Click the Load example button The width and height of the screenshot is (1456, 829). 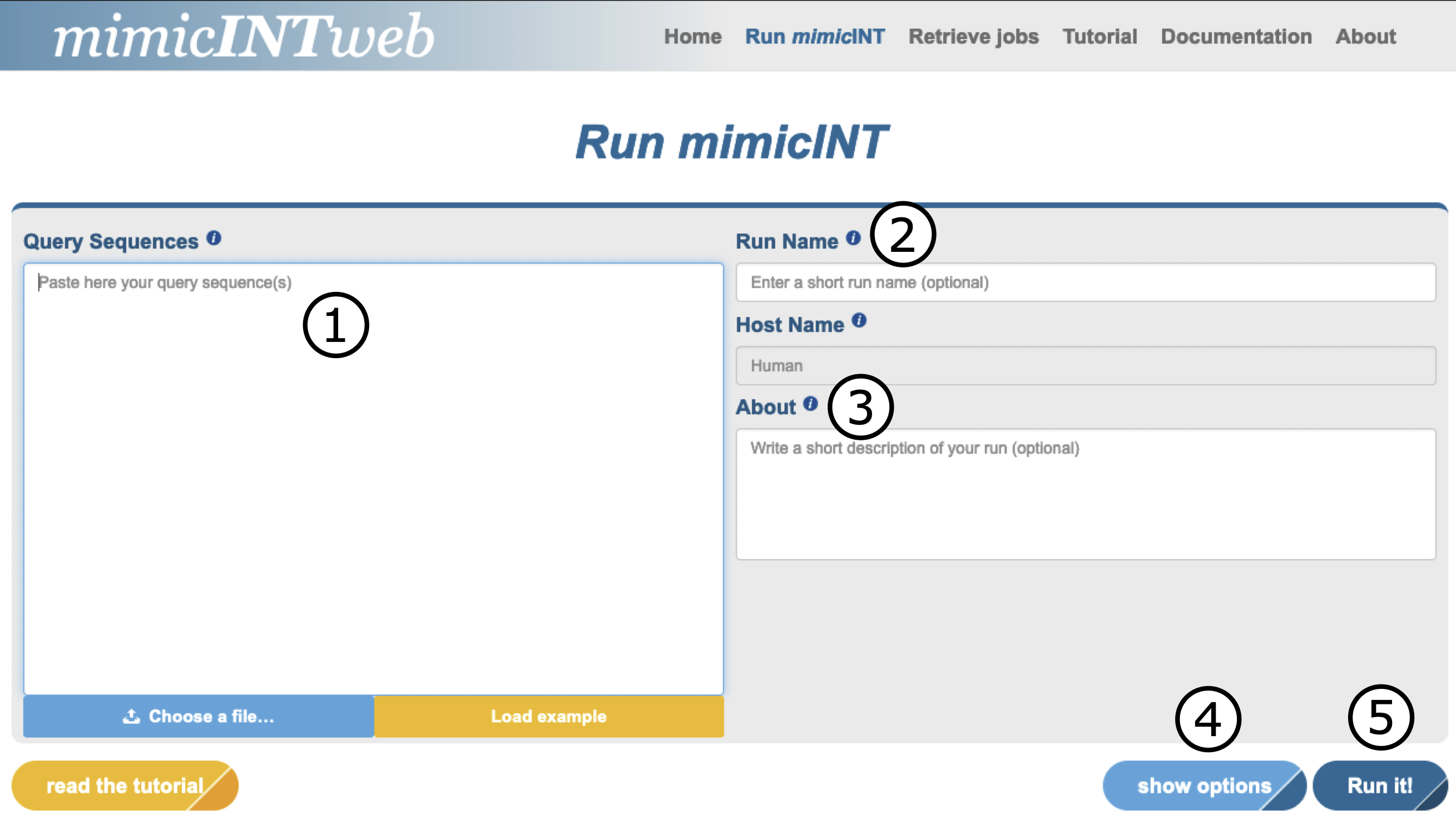click(x=548, y=716)
